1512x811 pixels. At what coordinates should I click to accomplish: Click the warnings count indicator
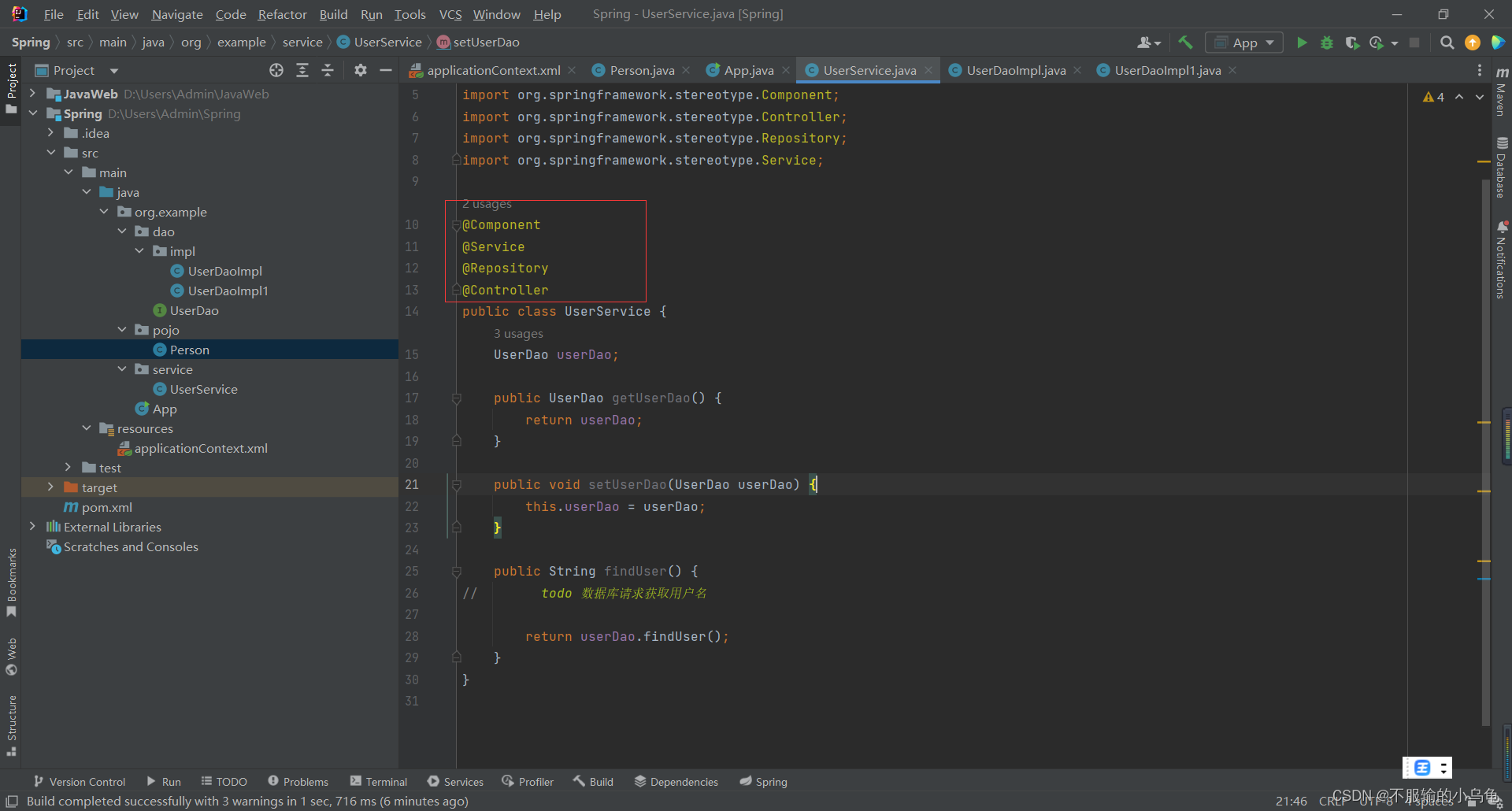point(1433,97)
